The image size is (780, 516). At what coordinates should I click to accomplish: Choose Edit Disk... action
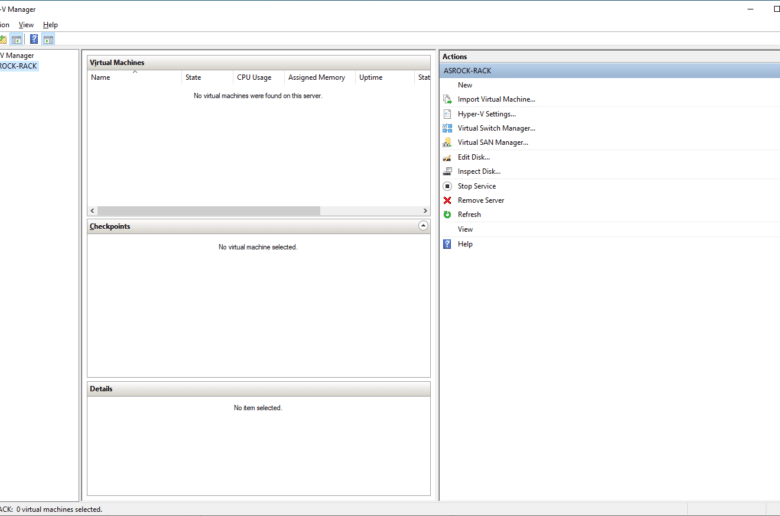474,157
